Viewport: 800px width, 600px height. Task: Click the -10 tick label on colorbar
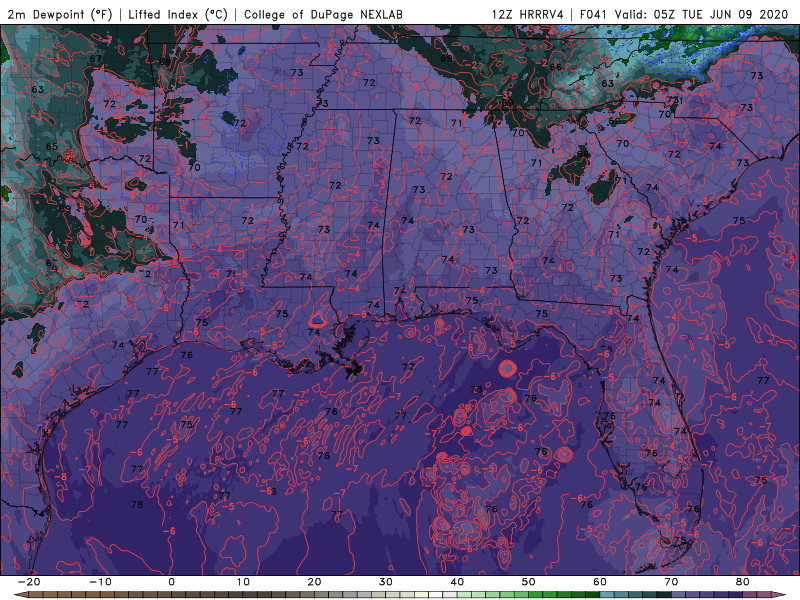[x=100, y=582]
